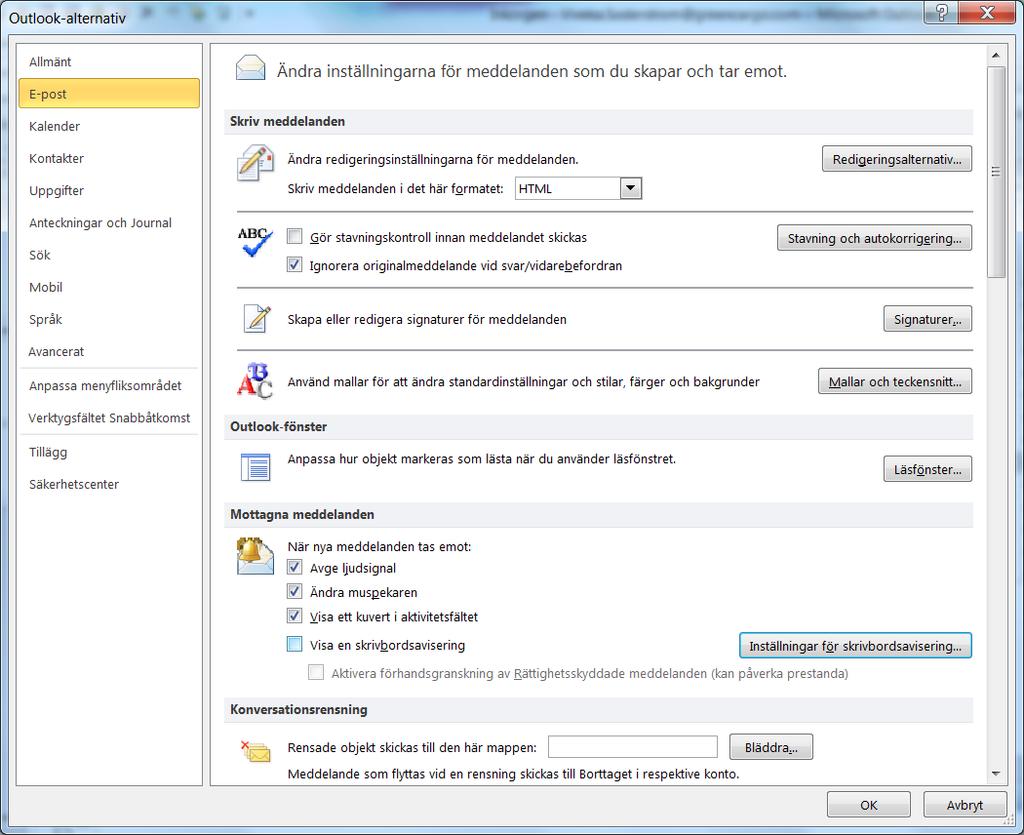
Task: Click 'När nya meddelanden tas emot:' text
Action: [379, 546]
